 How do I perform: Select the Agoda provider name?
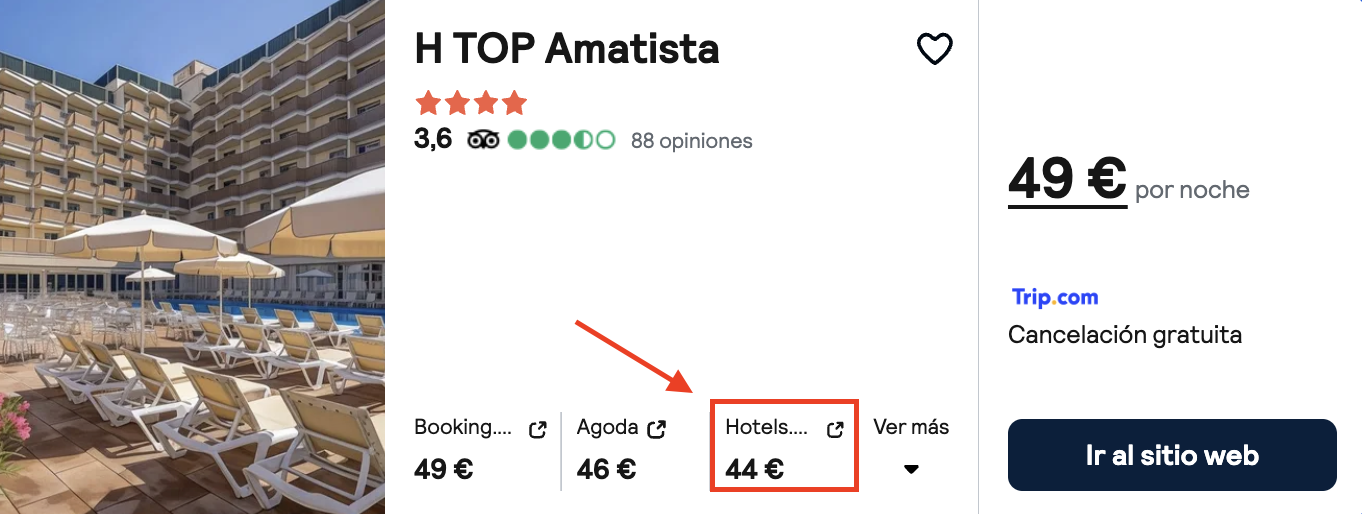tap(607, 428)
